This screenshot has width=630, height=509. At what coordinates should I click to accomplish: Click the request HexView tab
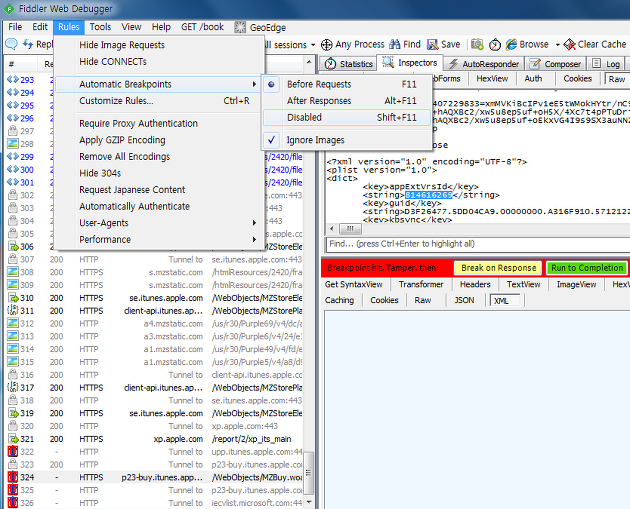pyautogui.click(x=492, y=79)
